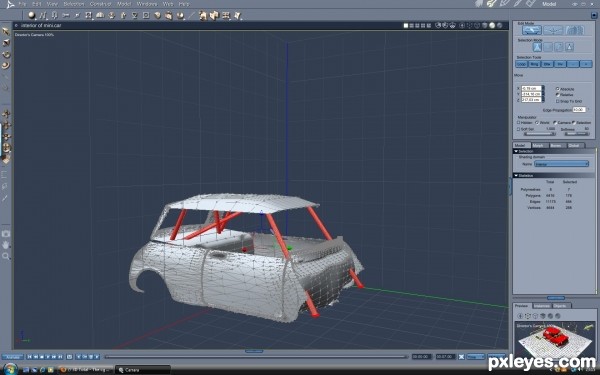
Task: Click the Loop selection tool button
Action: [x=522, y=64]
